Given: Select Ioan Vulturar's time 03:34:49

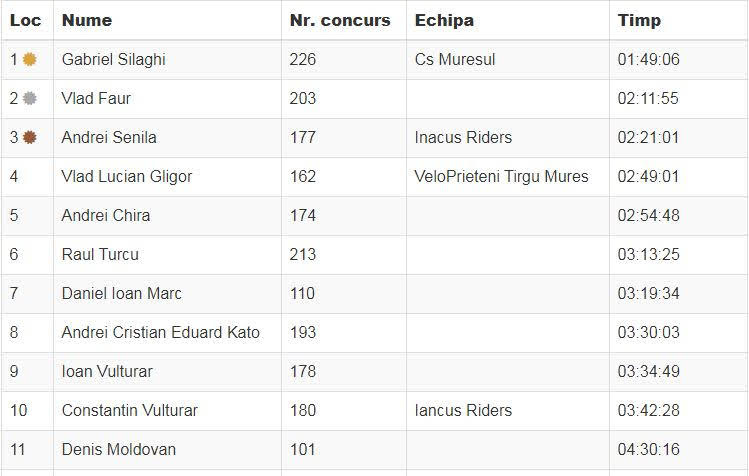Looking at the screenshot, I should click(x=648, y=371).
